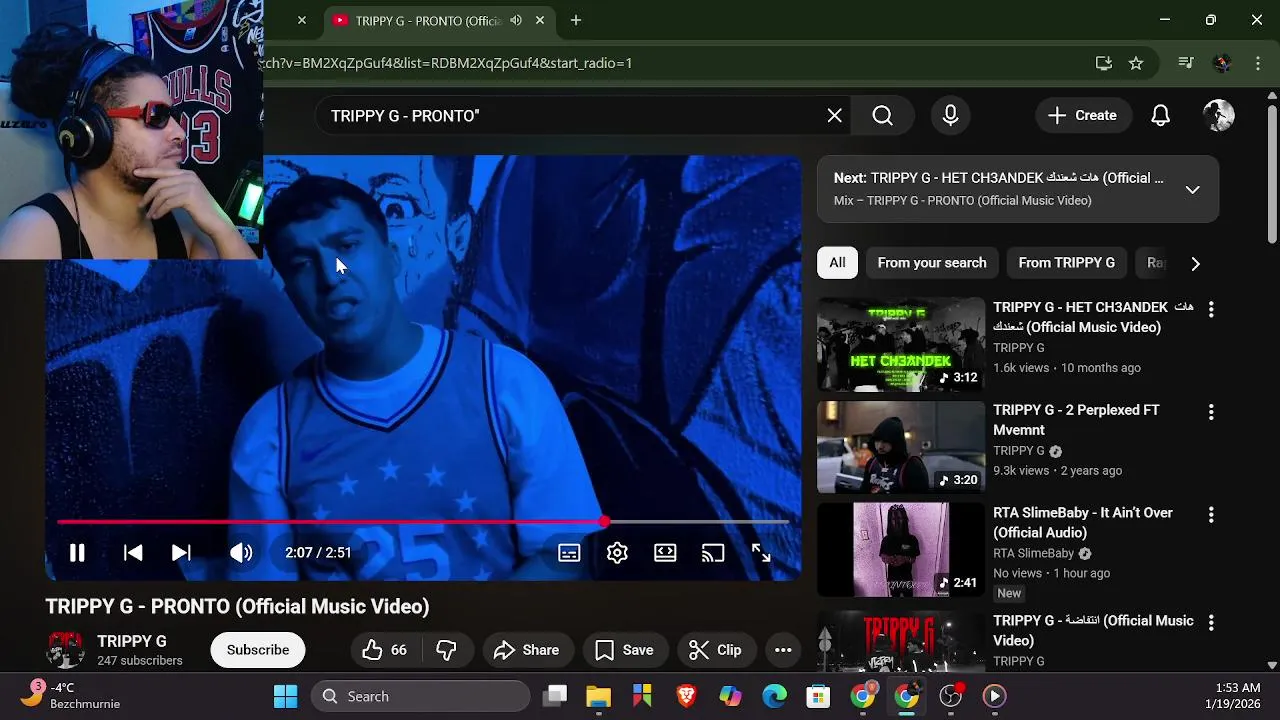Skip to next video
This screenshot has height=720, width=1280.
click(x=181, y=553)
